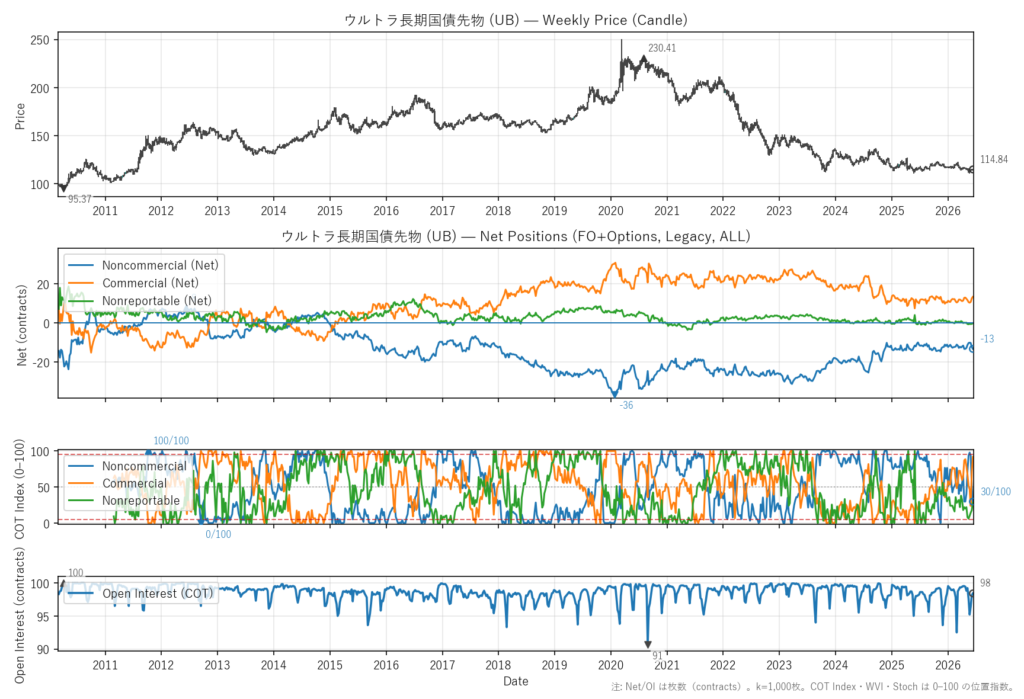This screenshot has width=1024, height=699.
Task: Click the 0/100 COT Index marker
Action: pos(218,534)
